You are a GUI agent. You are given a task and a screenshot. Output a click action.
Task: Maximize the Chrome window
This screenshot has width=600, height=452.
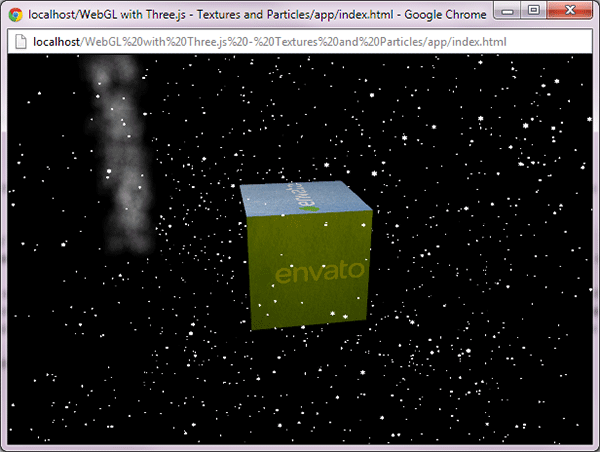[533, 10]
